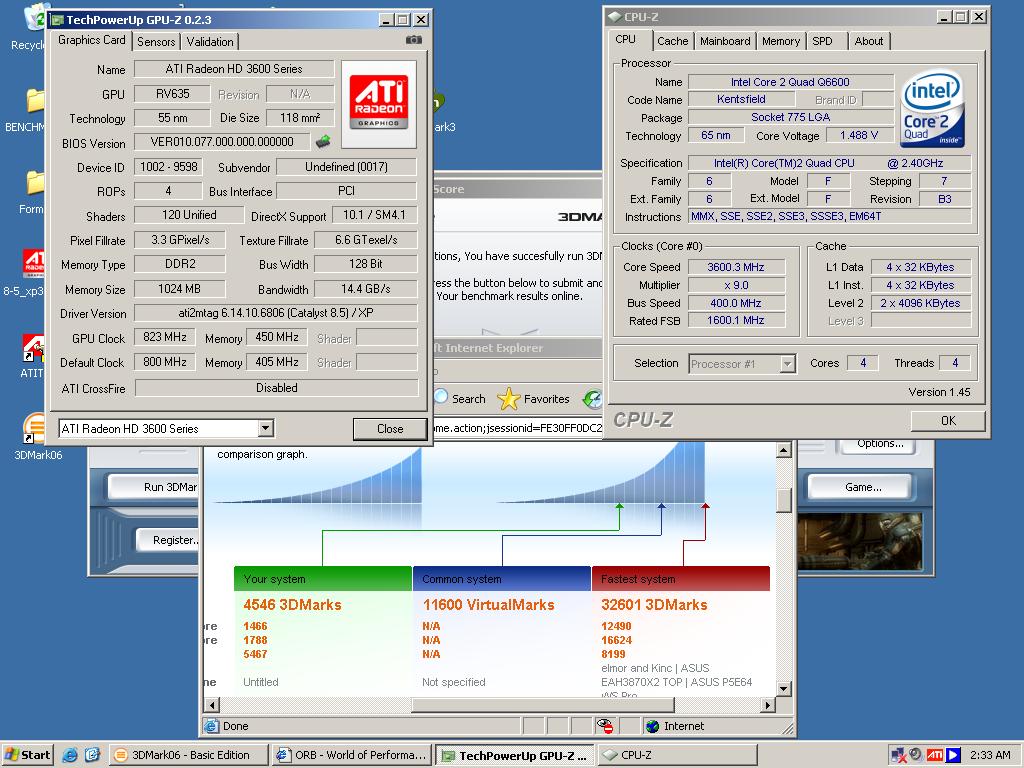
Task: Click the Favorites star in Internet Explorer
Action: [508, 398]
